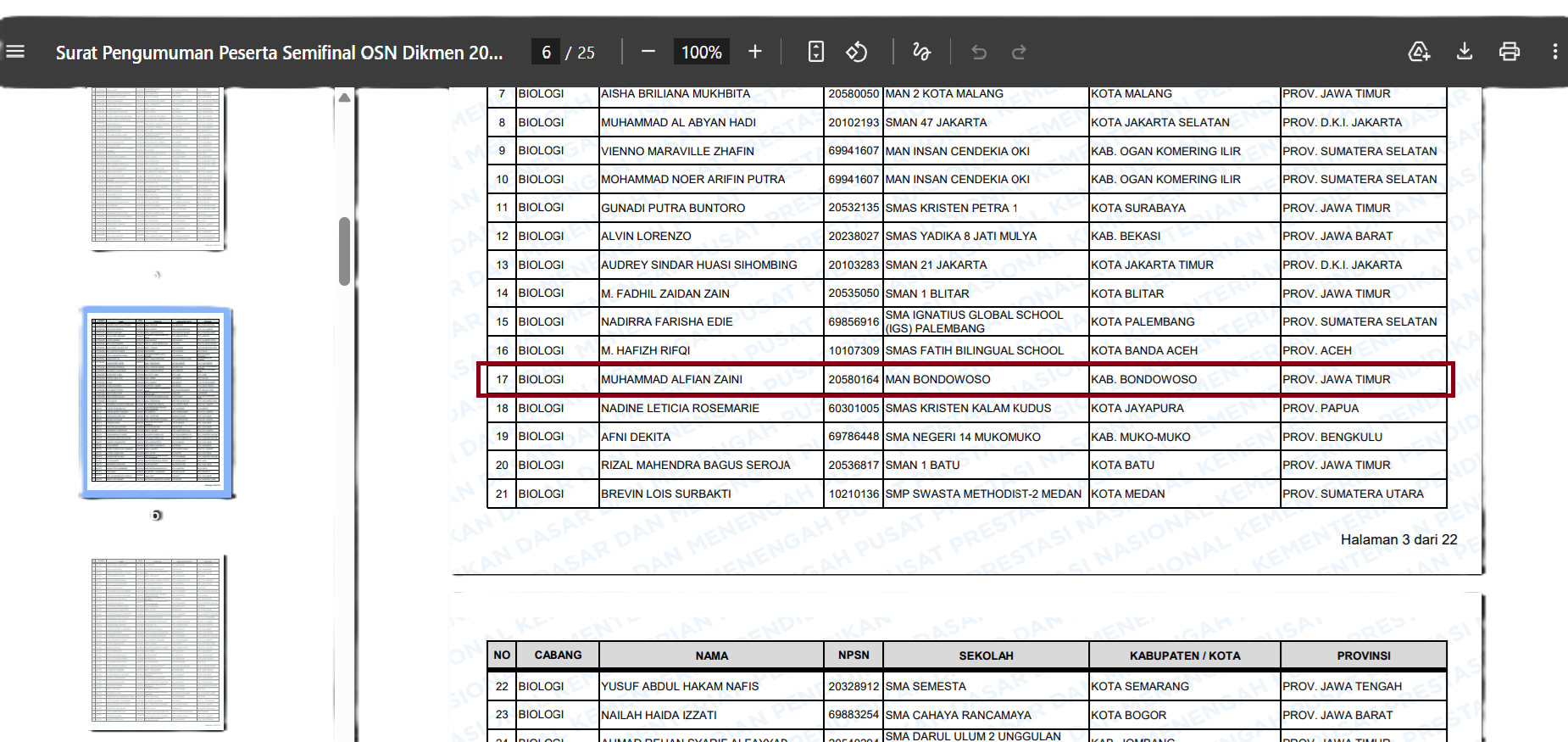1568x742 pixels.
Task: Click the page number field showing 6
Action: tap(546, 53)
